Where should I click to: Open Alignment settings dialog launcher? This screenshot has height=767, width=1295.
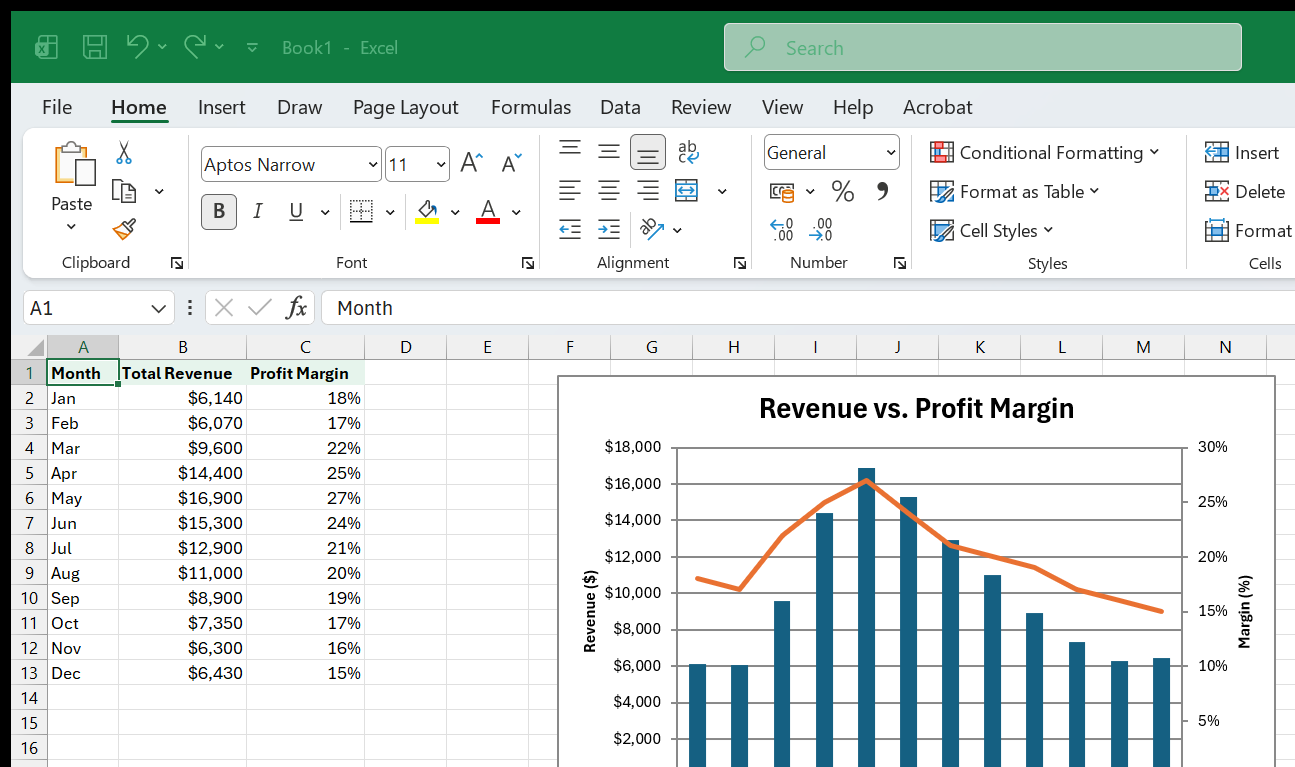[x=740, y=263]
